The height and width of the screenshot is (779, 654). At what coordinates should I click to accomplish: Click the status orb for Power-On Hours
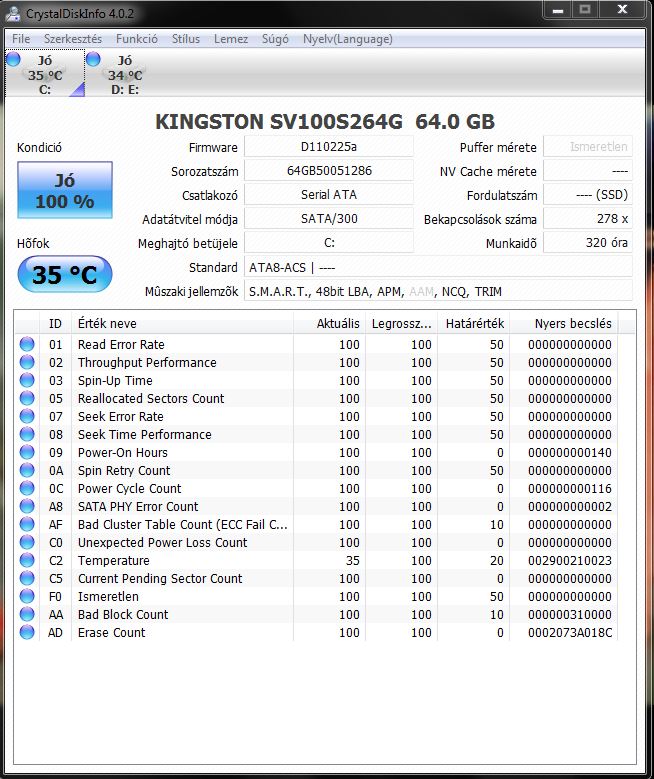27,452
